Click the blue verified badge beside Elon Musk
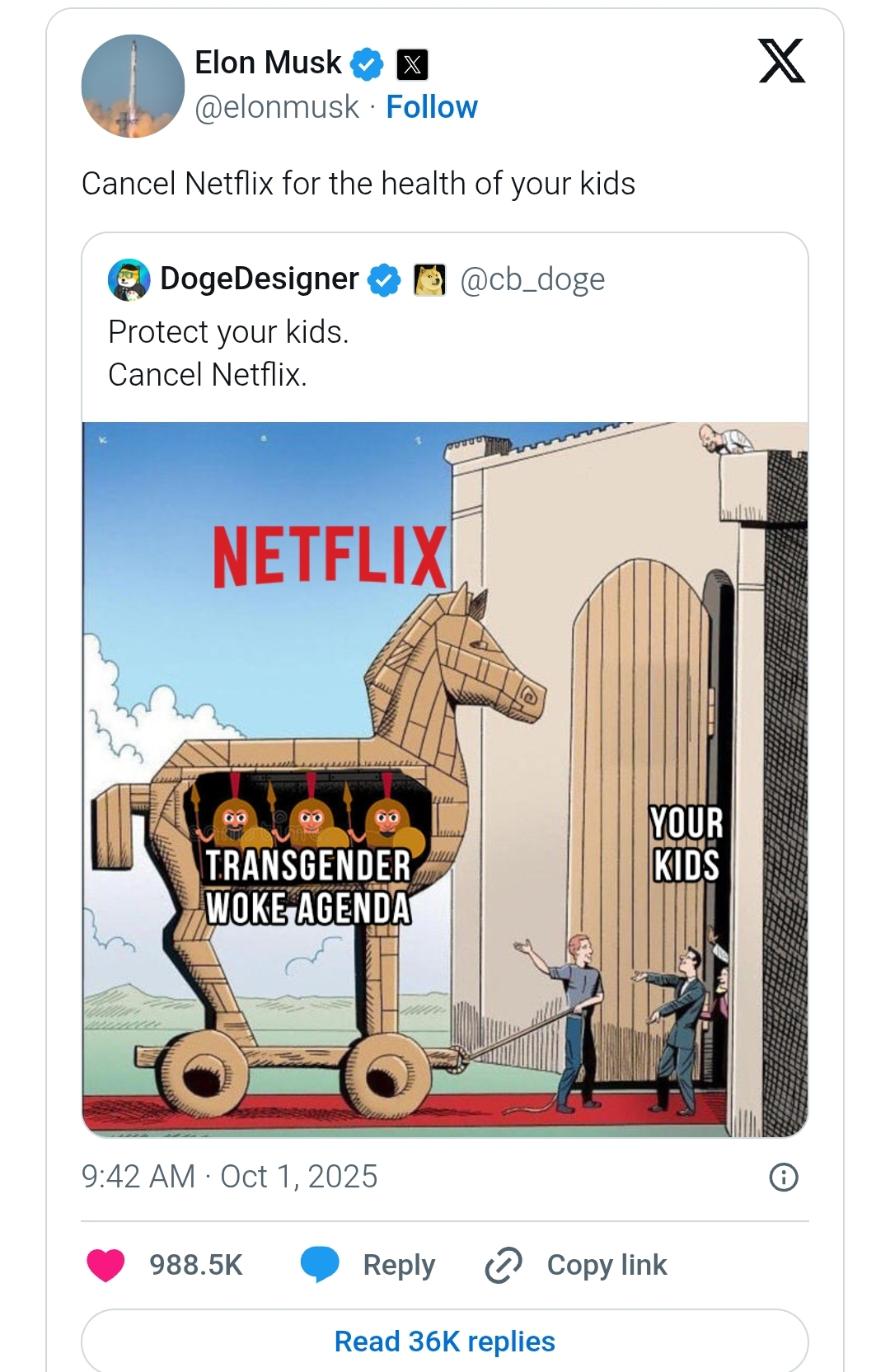The height and width of the screenshot is (1372, 890). tap(367, 64)
